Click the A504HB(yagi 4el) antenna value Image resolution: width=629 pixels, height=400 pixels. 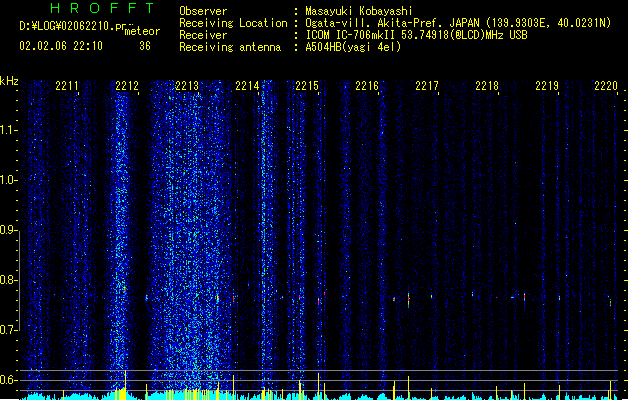(x=353, y=47)
